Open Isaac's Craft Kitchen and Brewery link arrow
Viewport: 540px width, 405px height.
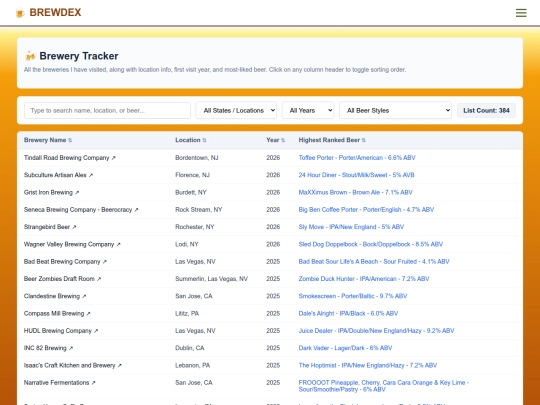(x=119, y=365)
